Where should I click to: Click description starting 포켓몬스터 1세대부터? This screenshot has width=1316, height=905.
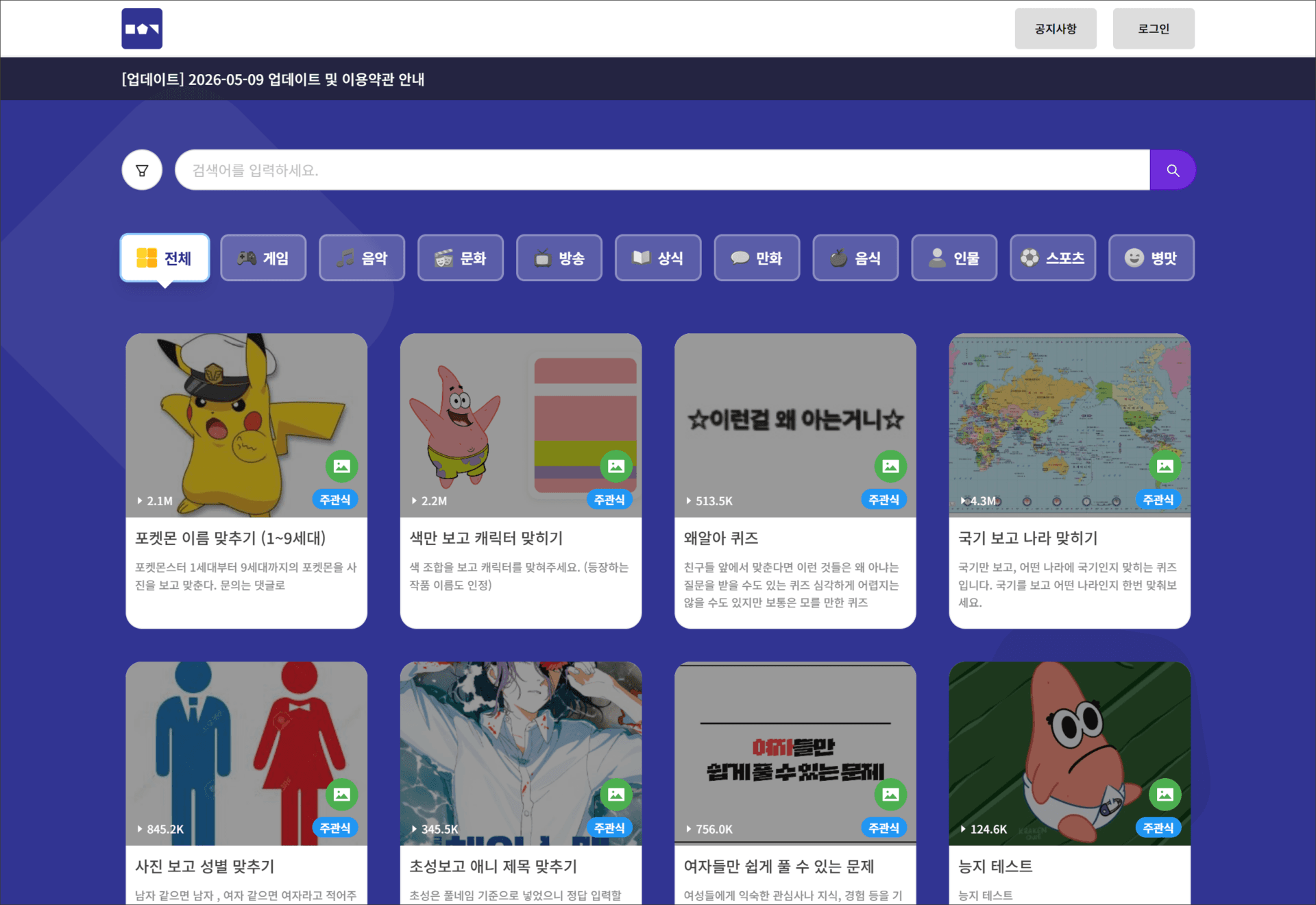coord(246,576)
